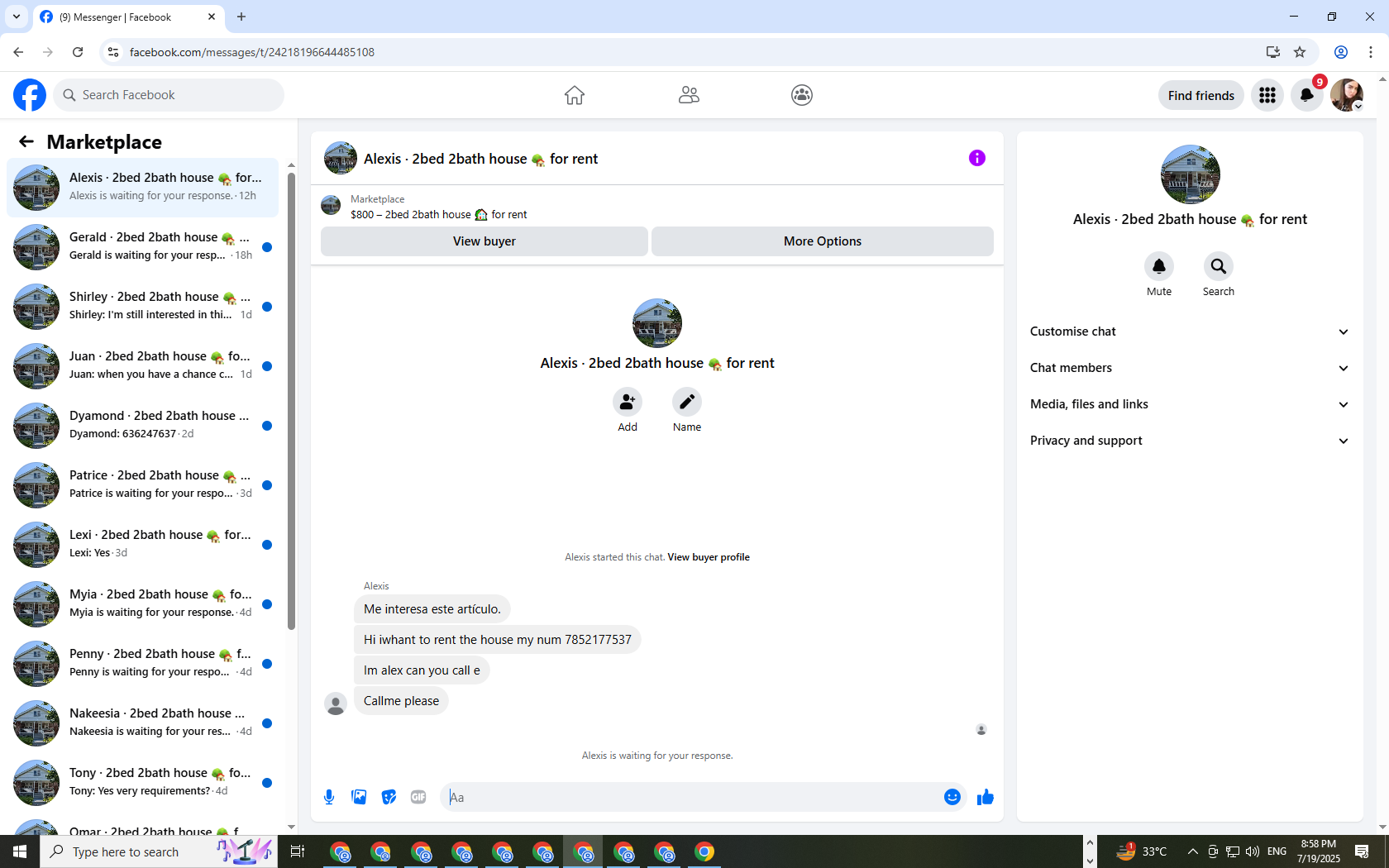Go back using the Marketplace back arrow
1389x868 pixels.
(26, 141)
